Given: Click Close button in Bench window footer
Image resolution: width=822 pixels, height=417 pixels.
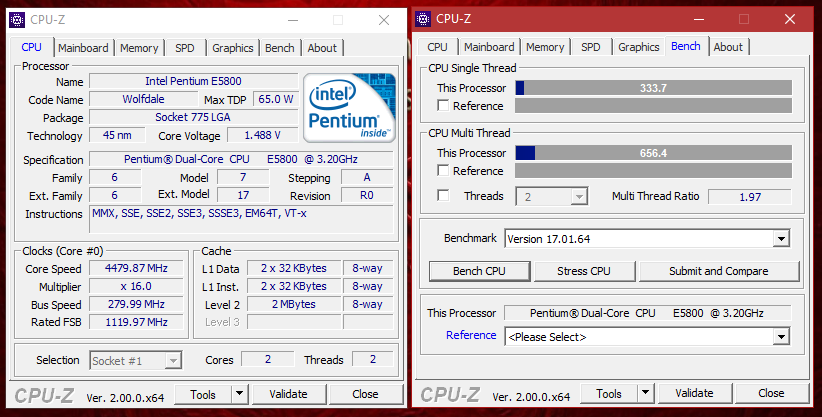Looking at the screenshot, I should pyautogui.click(x=771, y=393).
